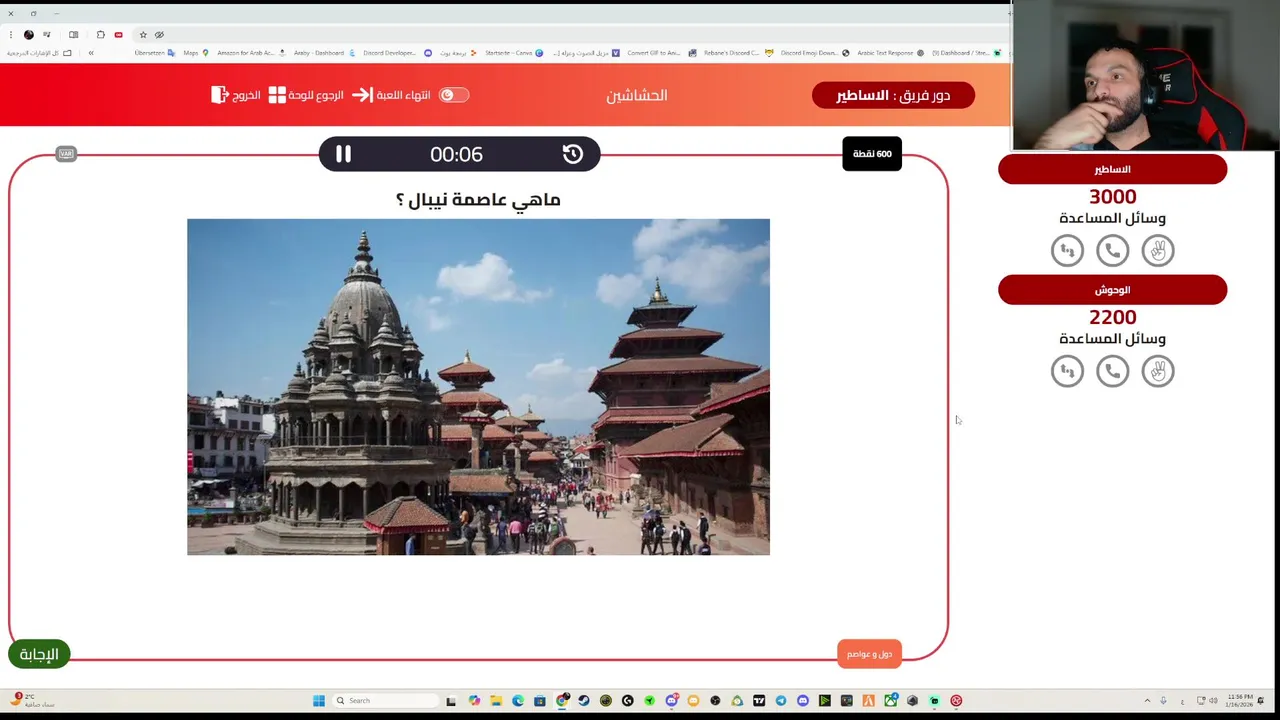Open the taskbar clock and date
The height and width of the screenshot is (720, 1280).
click(1240, 701)
